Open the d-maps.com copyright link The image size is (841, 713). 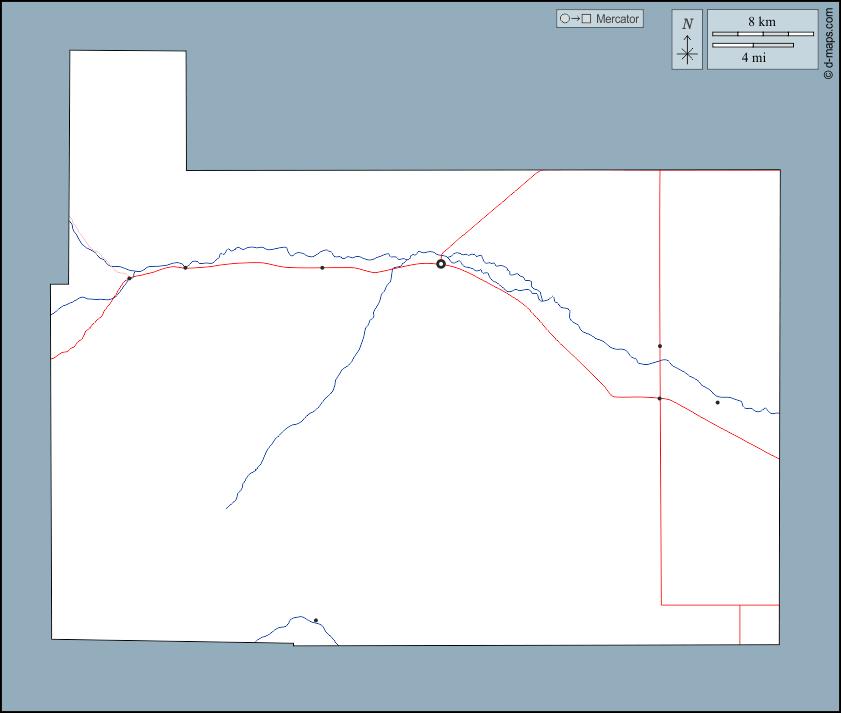tap(828, 45)
